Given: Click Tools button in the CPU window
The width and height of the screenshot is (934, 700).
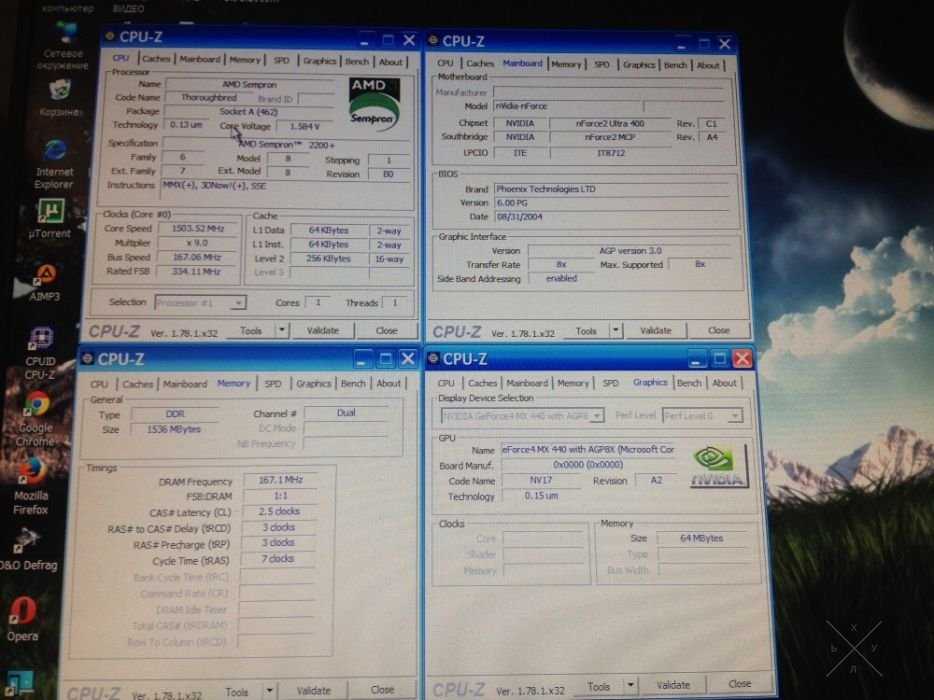Looking at the screenshot, I should (x=251, y=330).
